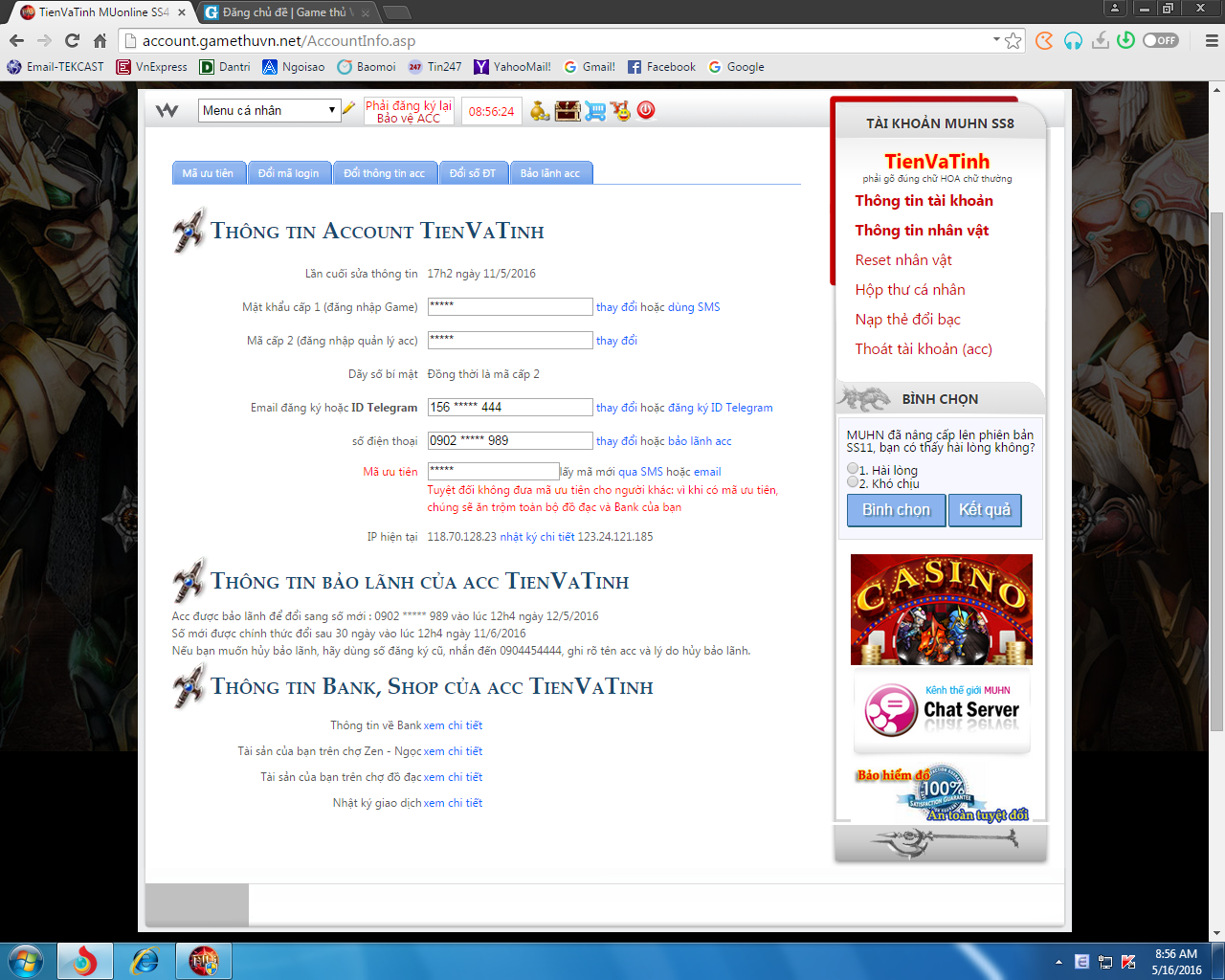The width and height of the screenshot is (1225, 980).
Task: Click 'nhật ký chi tiết' link
Action: click(x=537, y=537)
